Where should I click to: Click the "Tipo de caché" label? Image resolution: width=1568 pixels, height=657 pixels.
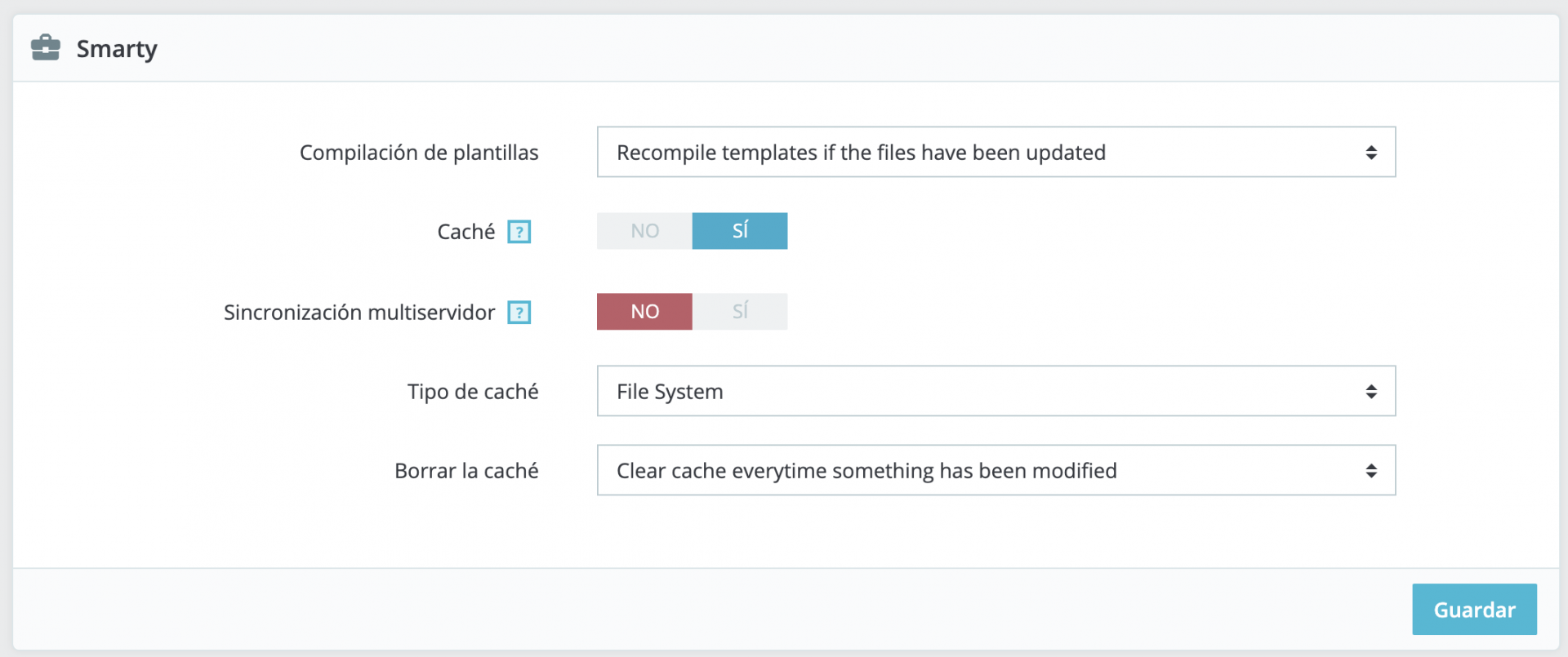coord(473,392)
